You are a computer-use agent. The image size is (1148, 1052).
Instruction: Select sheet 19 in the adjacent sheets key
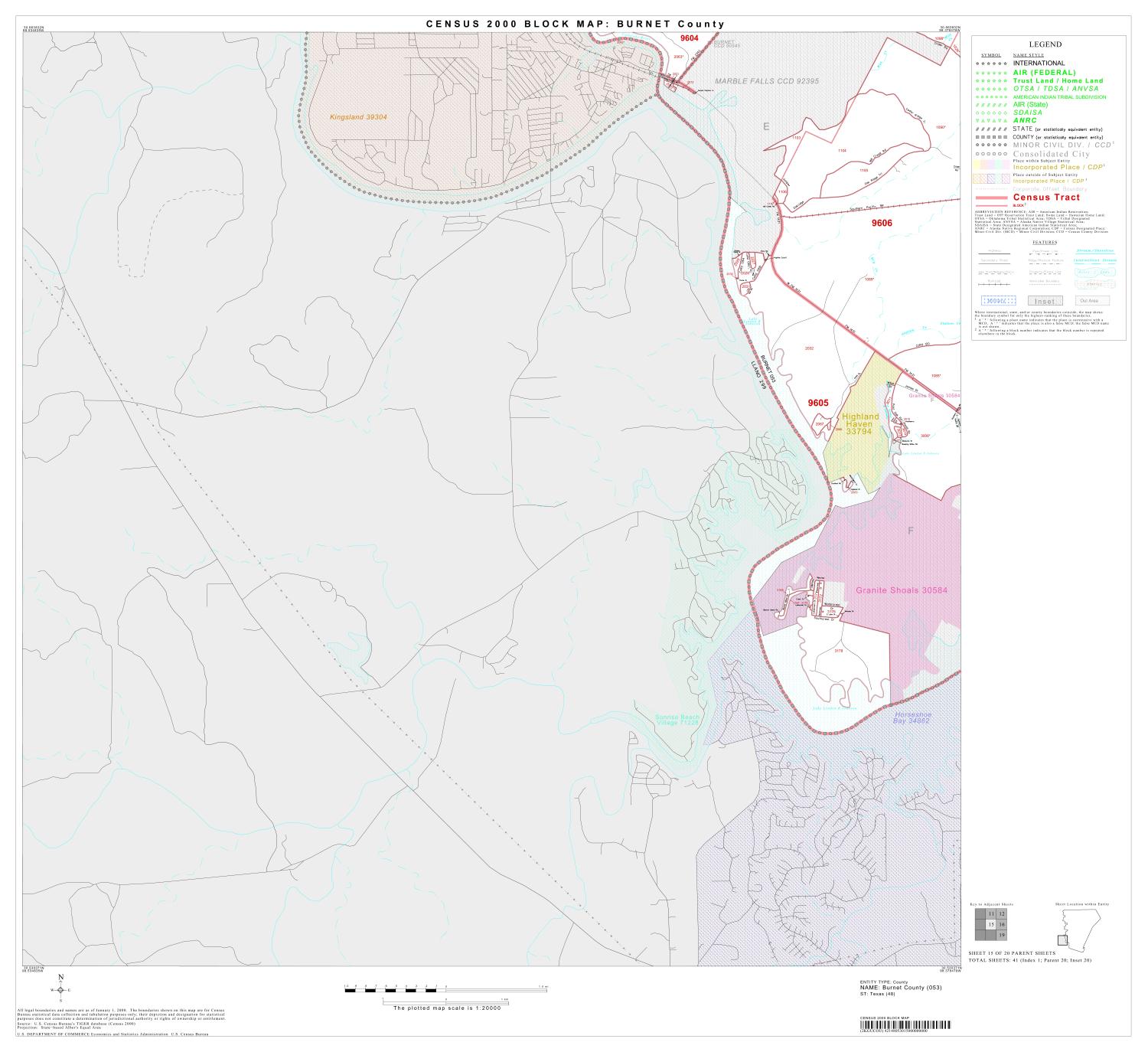(1002, 935)
